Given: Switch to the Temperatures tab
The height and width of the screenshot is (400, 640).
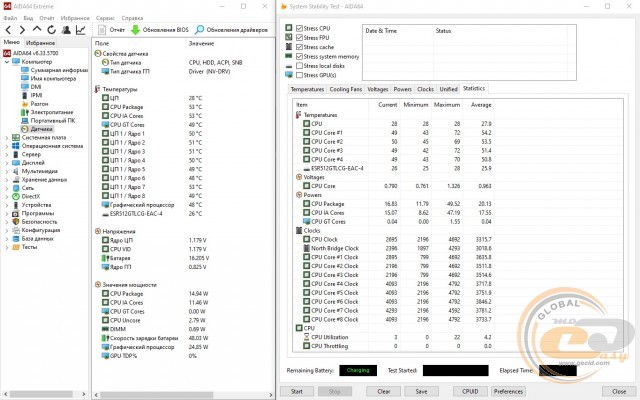Looking at the screenshot, I should click(307, 89).
